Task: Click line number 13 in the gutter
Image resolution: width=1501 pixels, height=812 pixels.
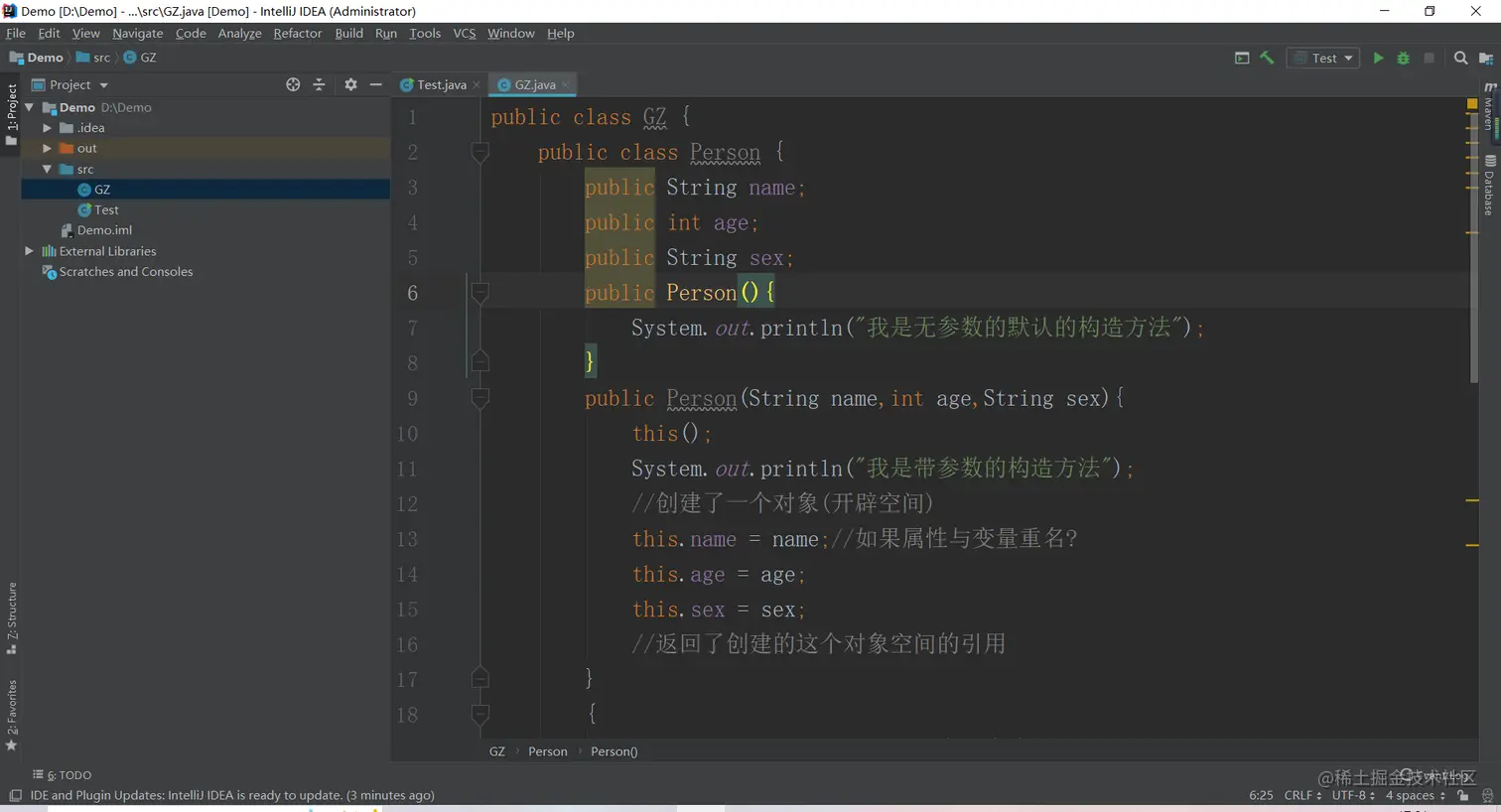Action: click(x=407, y=539)
